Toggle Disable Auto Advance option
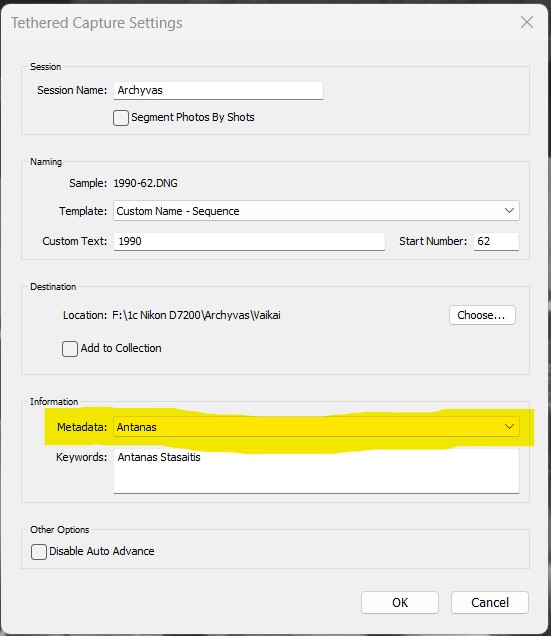Viewport: 551px width, 636px height. click(x=39, y=552)
